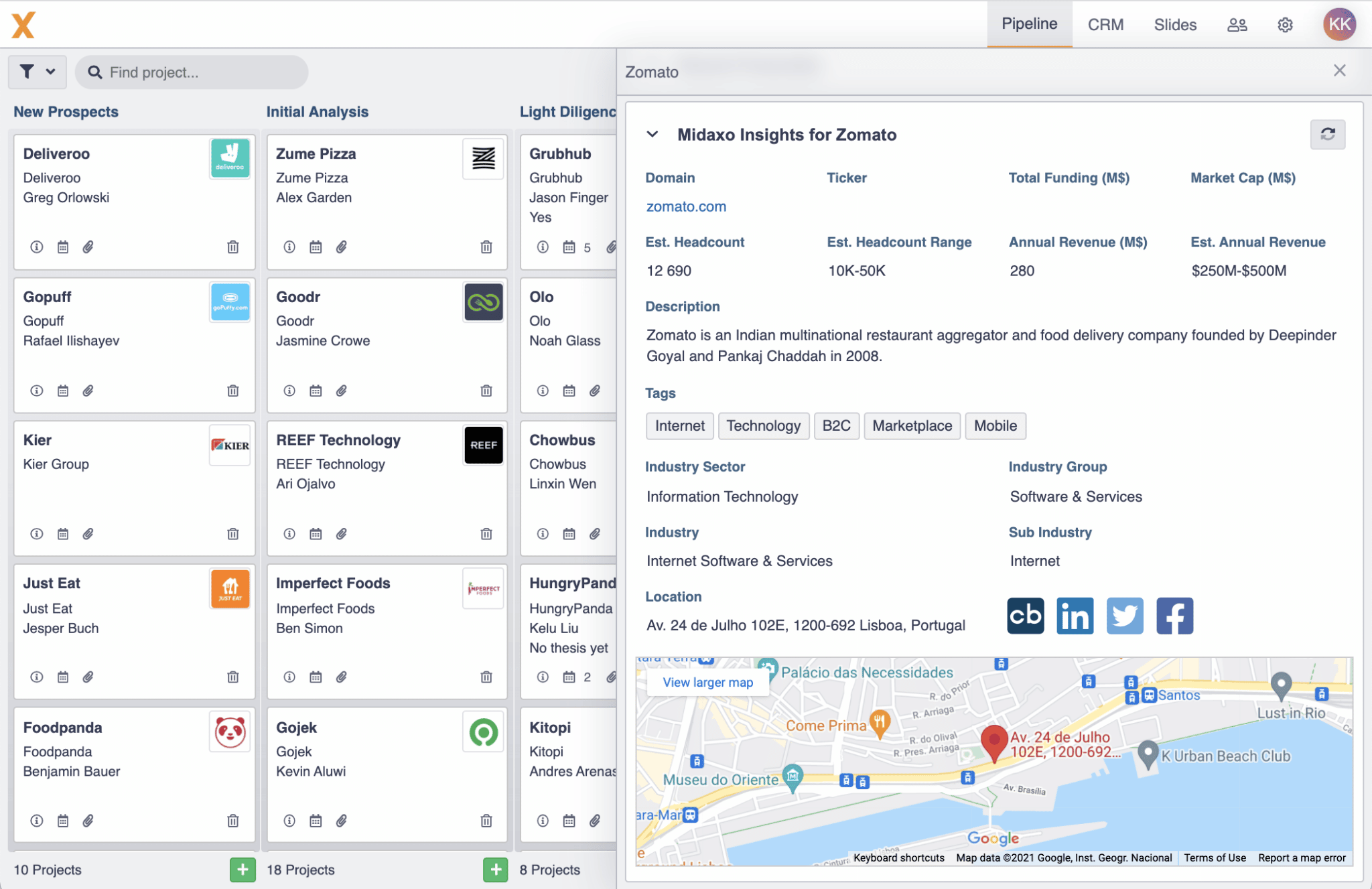This screenshot has width=1372, height=889.
Task: Open the users management icon
Action: (1237, 25)
